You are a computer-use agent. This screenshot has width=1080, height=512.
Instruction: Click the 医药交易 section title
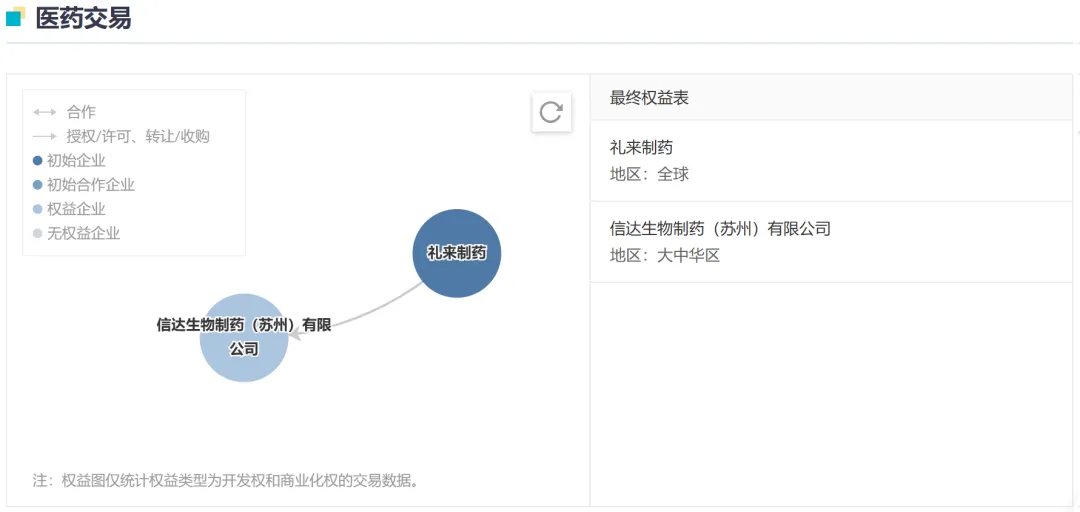83,18
